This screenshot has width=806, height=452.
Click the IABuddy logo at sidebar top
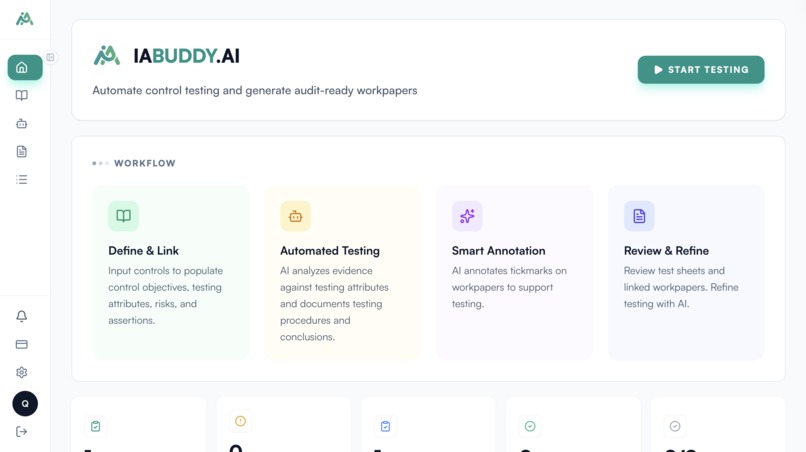pos(24,19)
